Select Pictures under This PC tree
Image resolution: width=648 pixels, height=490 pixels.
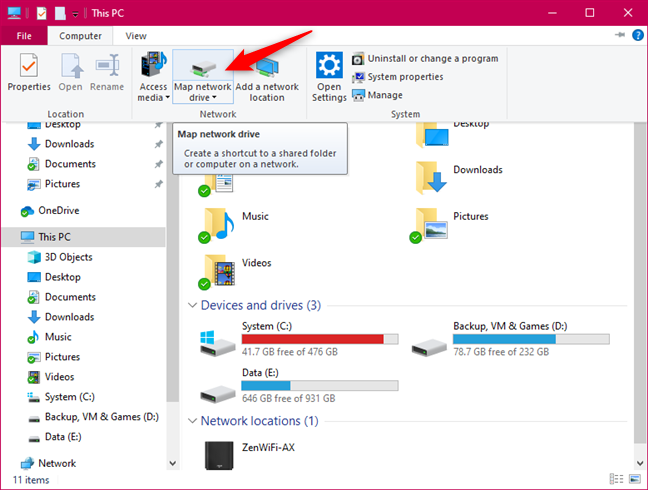pos(62,357)
